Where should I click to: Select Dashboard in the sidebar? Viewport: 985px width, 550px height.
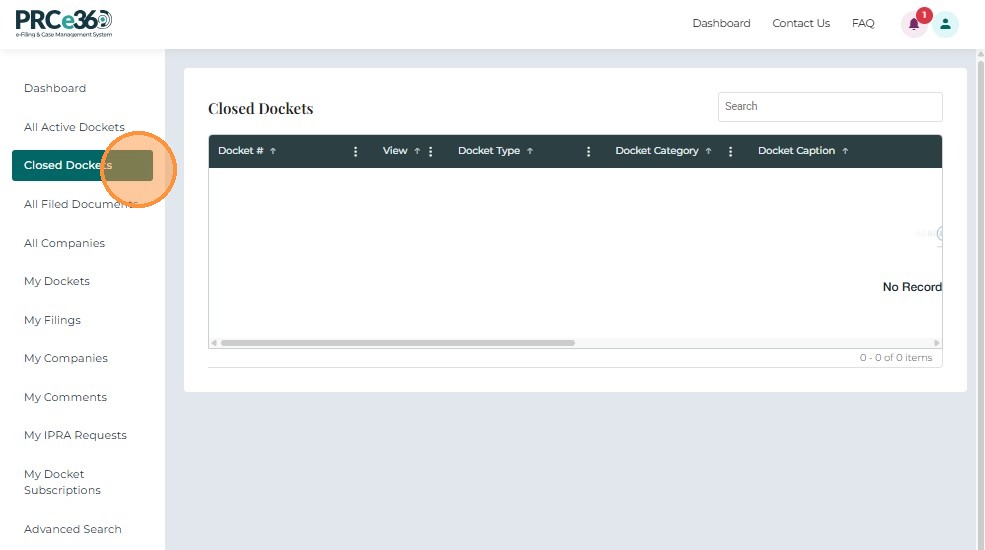(55, 88)
